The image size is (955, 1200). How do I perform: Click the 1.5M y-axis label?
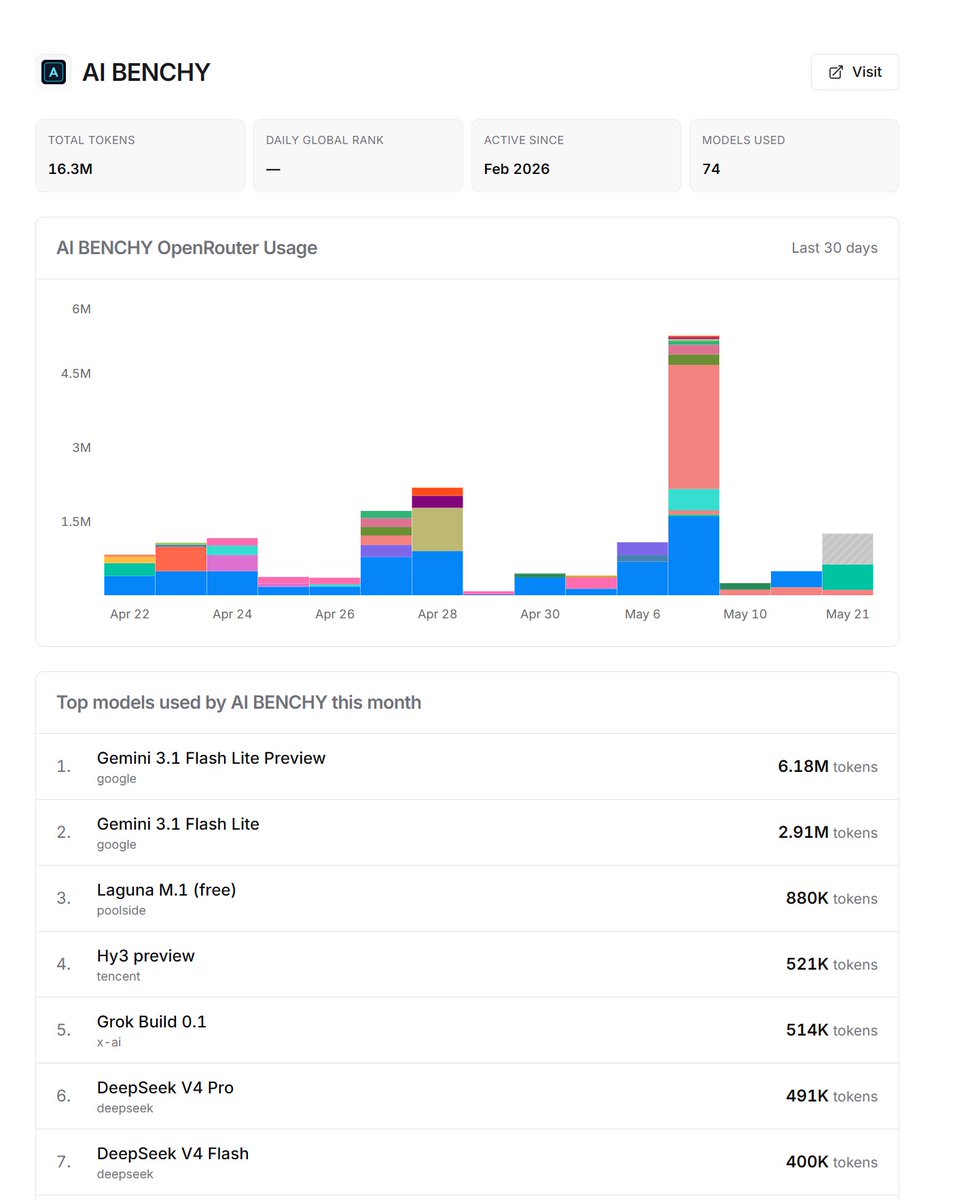pos(75,521)
